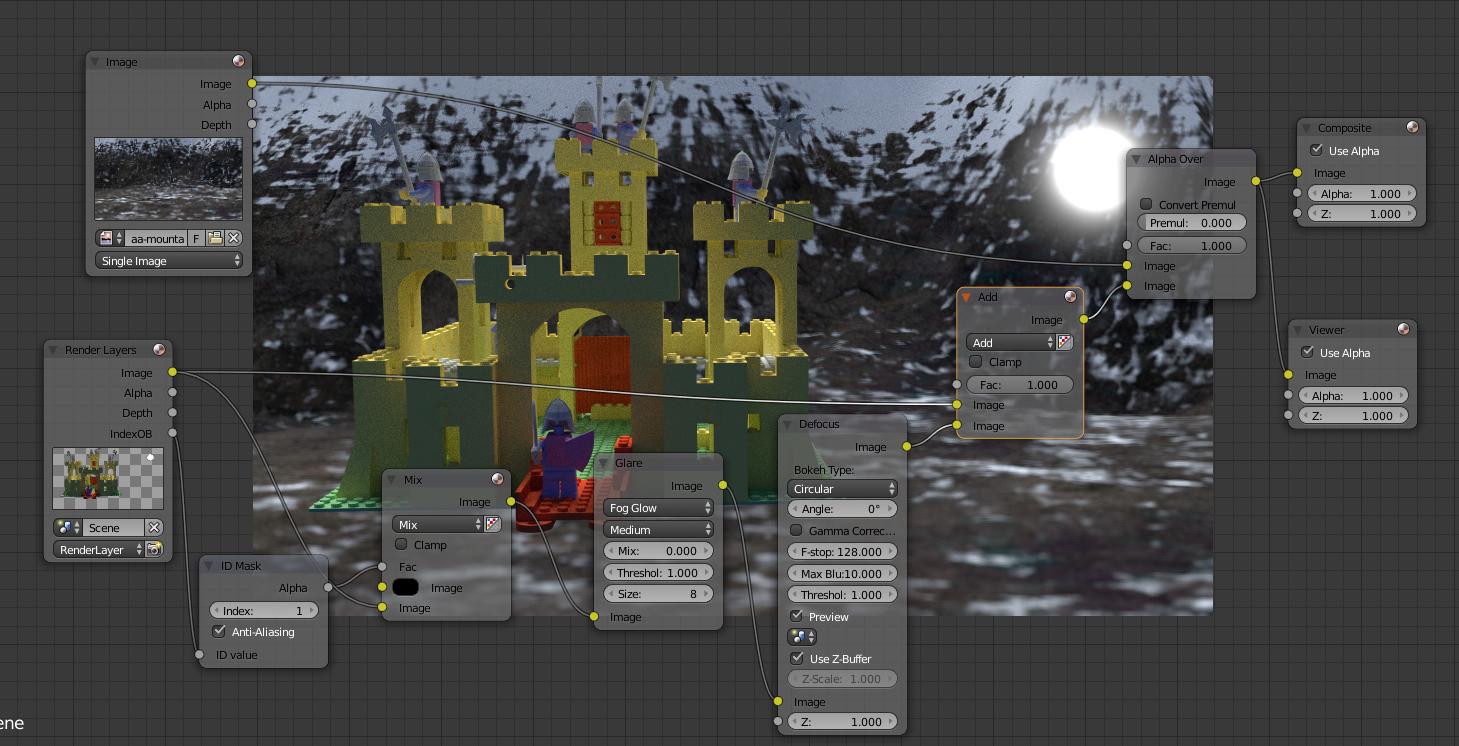Unlink image with X icon in Image node
Screen dimensions: 1459x746
click(234, 238)
